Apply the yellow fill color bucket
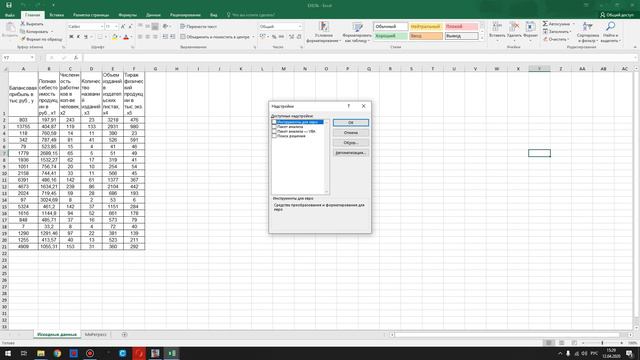 (x=115, y=37)
